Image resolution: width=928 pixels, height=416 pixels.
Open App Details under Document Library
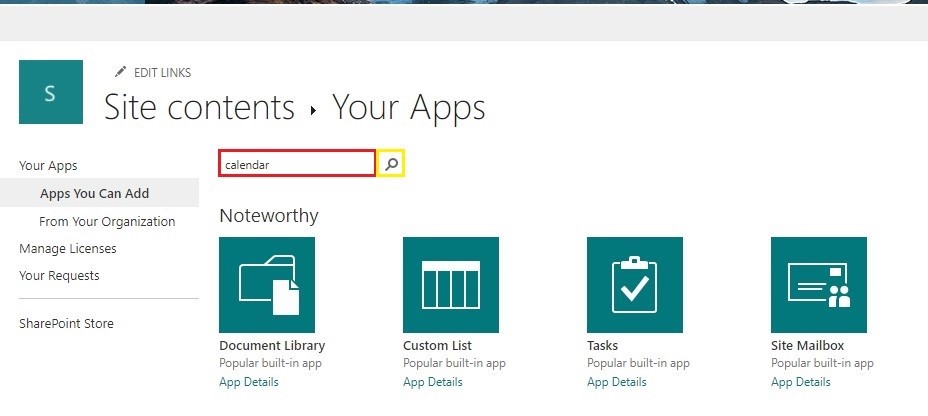[249, 382]
